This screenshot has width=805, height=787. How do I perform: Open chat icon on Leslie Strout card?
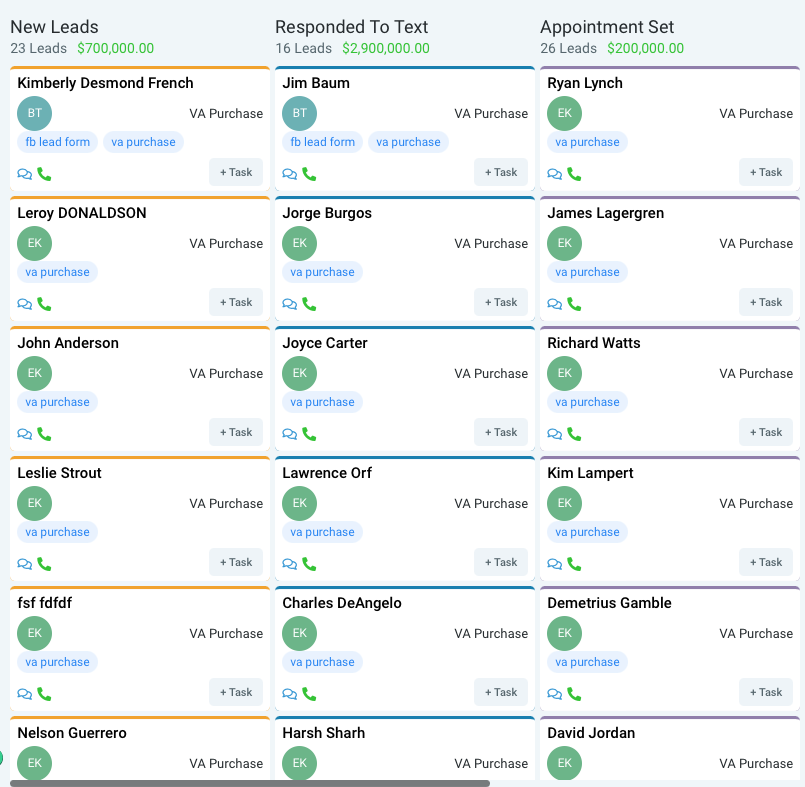point(25,564)
